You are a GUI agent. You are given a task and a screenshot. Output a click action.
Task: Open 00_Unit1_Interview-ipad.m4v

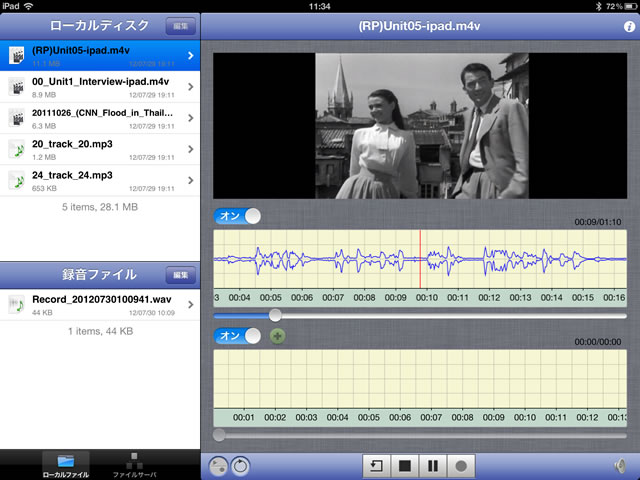point(100,87)
